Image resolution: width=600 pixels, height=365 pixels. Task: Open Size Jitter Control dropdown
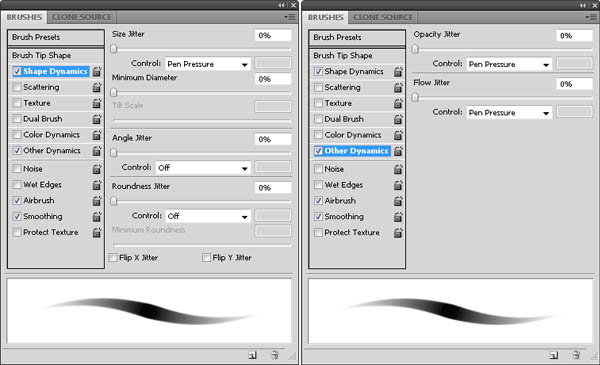tap(208, 64)
